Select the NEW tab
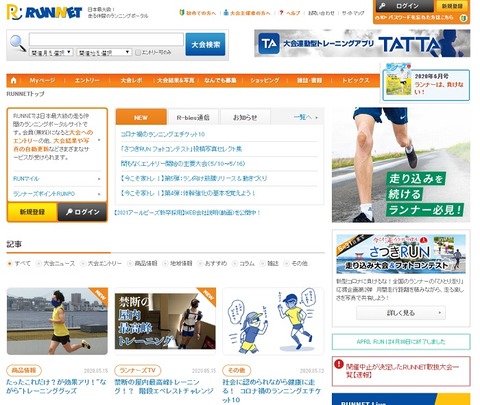 click(x=141, y=117)
